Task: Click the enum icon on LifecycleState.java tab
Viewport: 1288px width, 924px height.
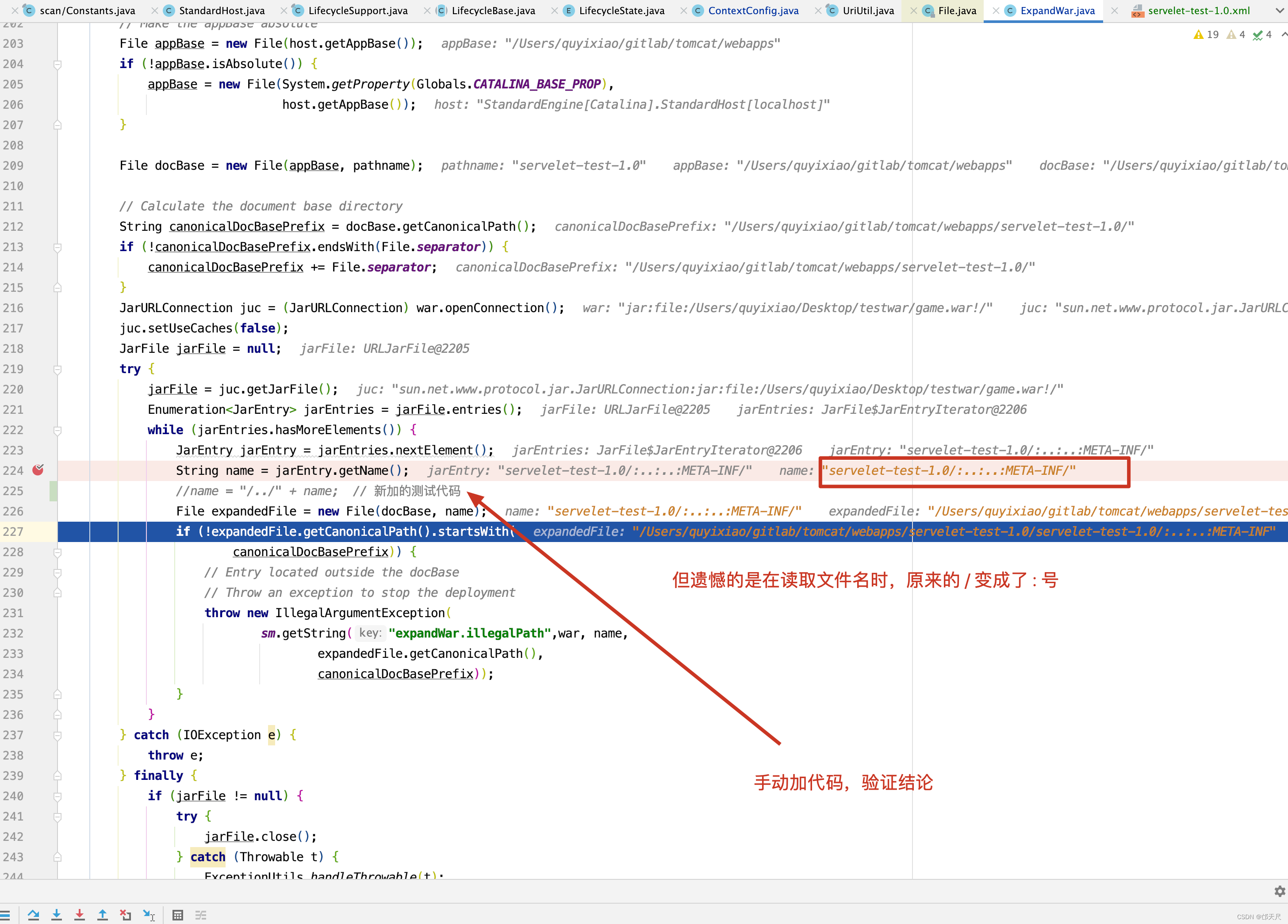Action: coord(568,11)
